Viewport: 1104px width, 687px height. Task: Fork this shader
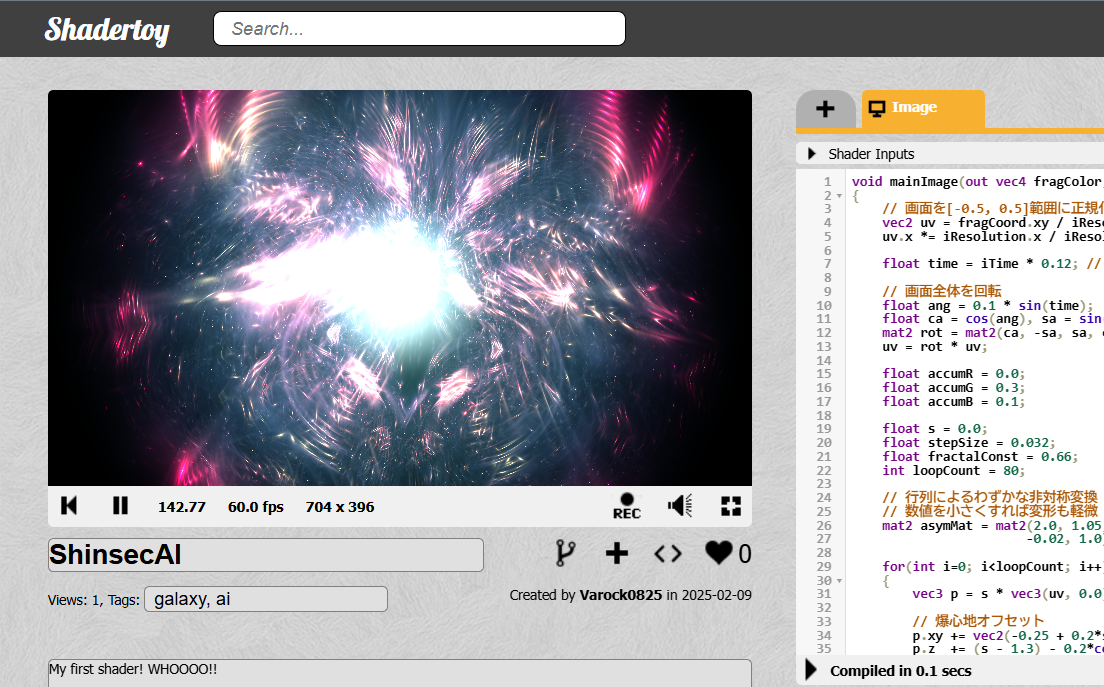(565, 553)
